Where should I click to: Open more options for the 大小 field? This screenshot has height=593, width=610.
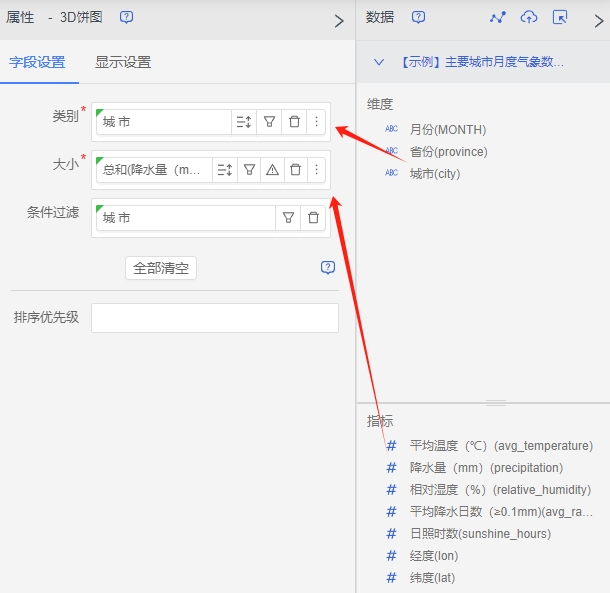317,170
